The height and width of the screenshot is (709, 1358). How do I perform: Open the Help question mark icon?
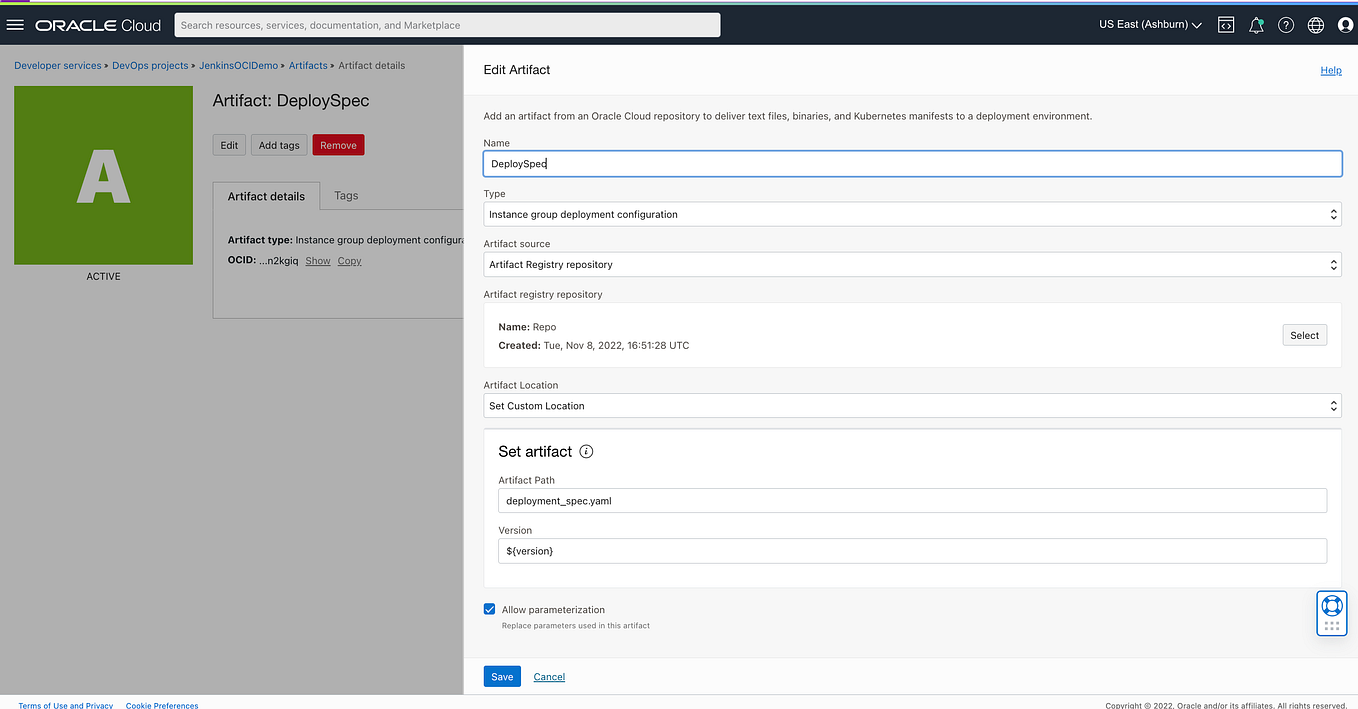pos(1286,25)
